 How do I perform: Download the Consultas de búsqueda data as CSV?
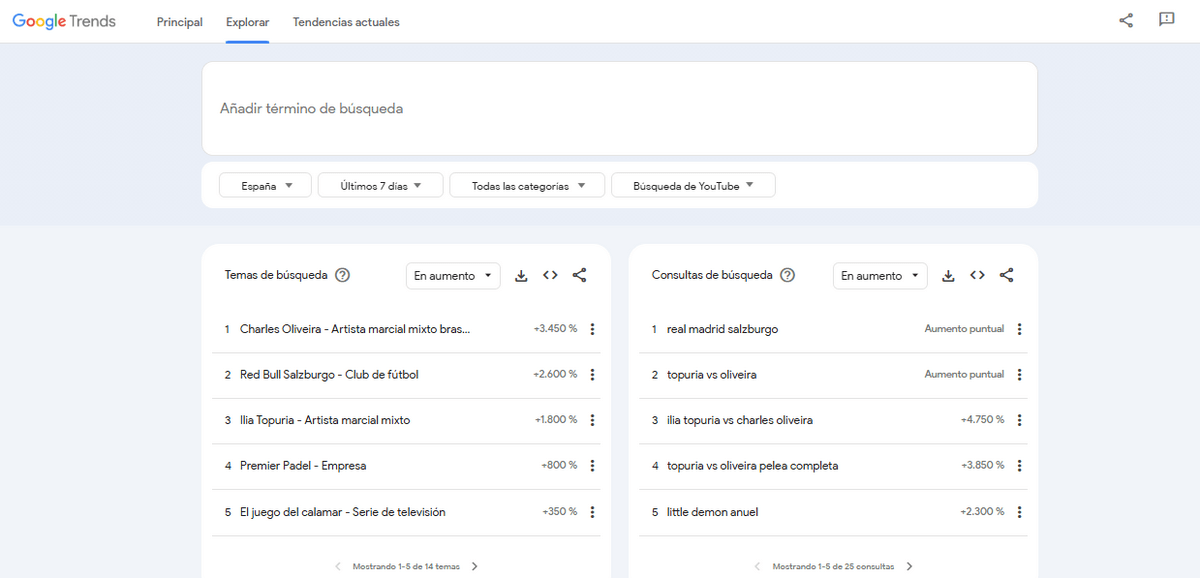[x=948, y=276]
